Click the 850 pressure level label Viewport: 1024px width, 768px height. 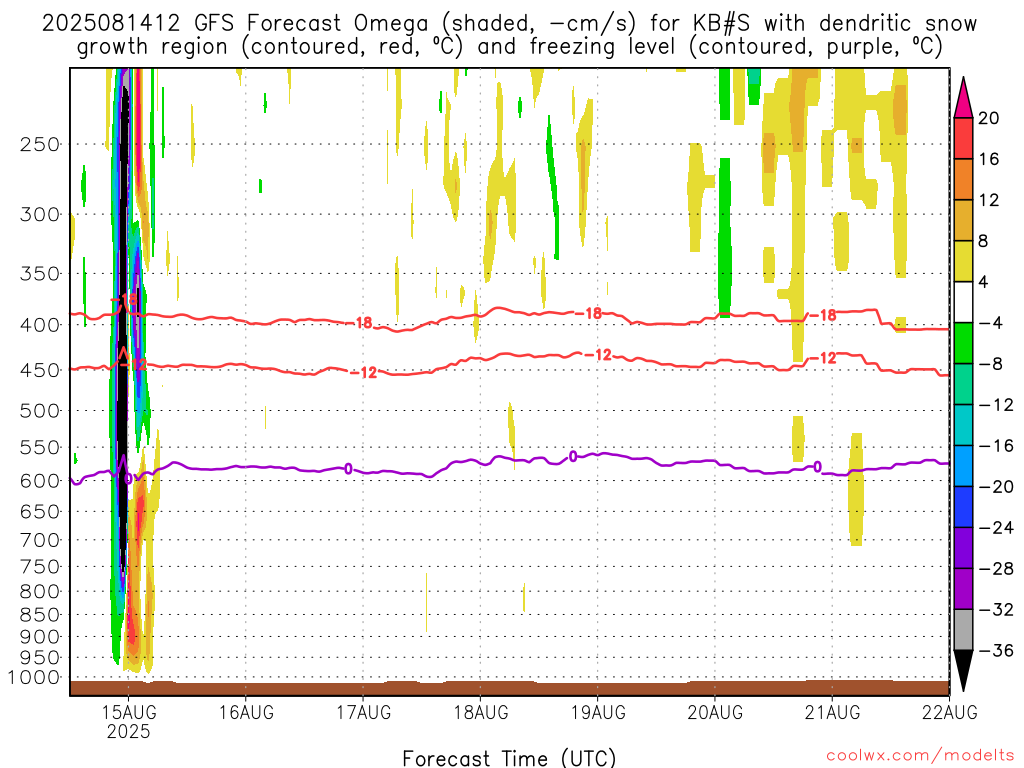point(40,615)
